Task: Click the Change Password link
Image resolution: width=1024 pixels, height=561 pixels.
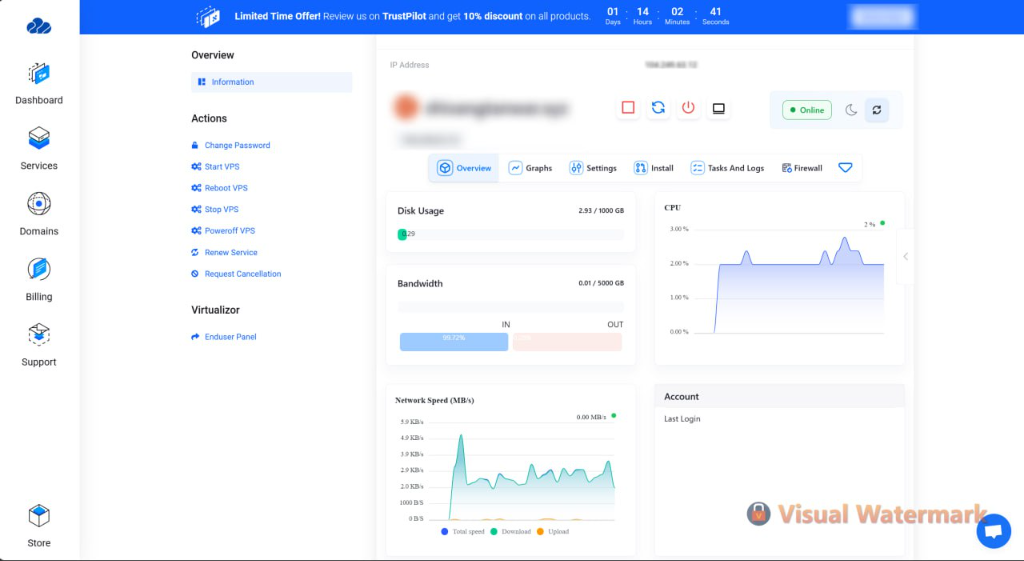Action: (x=231, y=145)
